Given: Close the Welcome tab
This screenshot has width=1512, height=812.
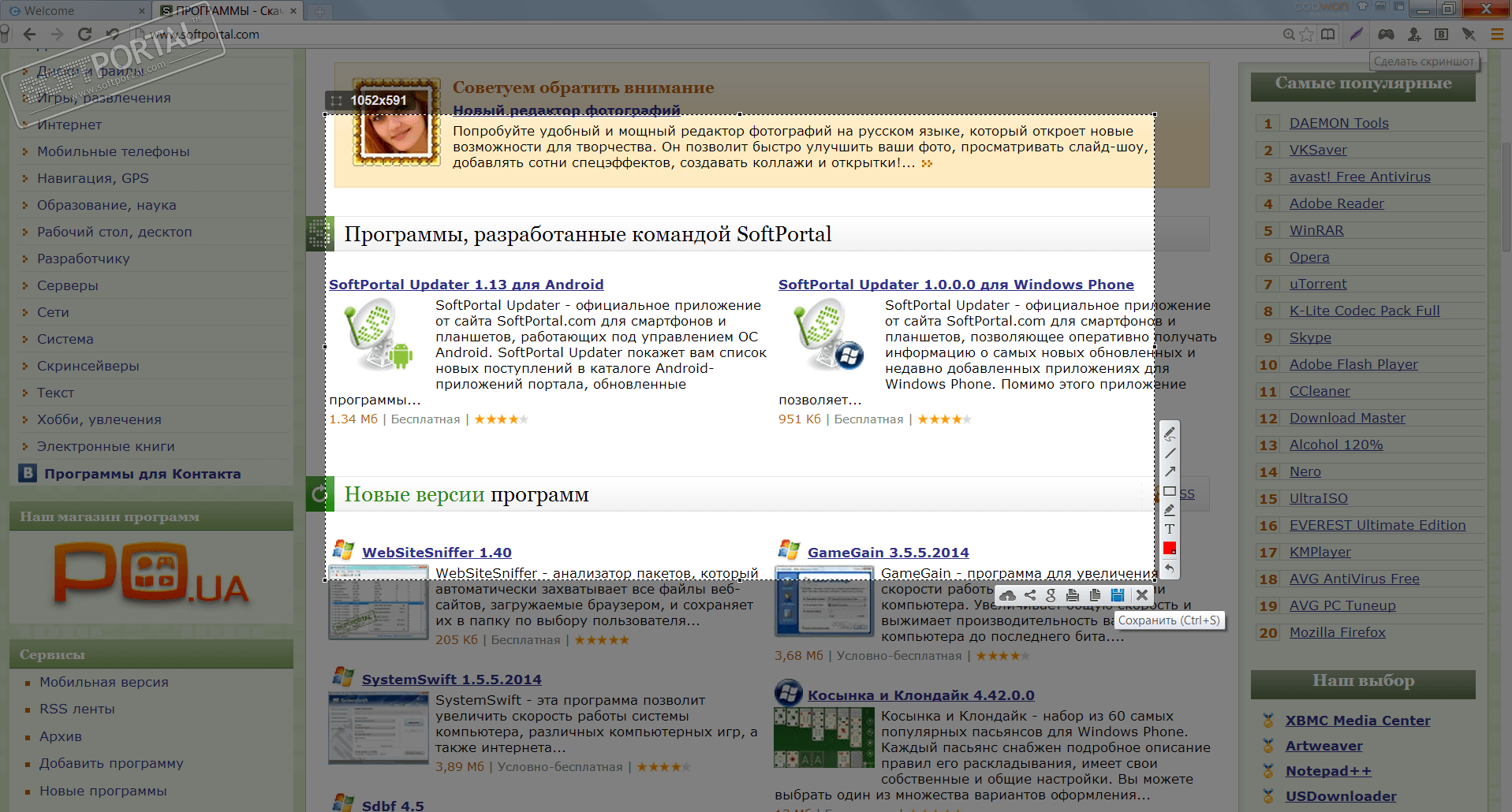Looking at the screenshot, I should [142, 11].
